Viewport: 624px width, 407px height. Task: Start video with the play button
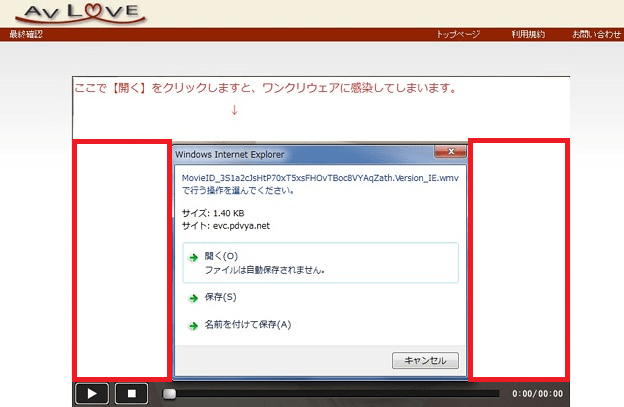coord(92,394)
